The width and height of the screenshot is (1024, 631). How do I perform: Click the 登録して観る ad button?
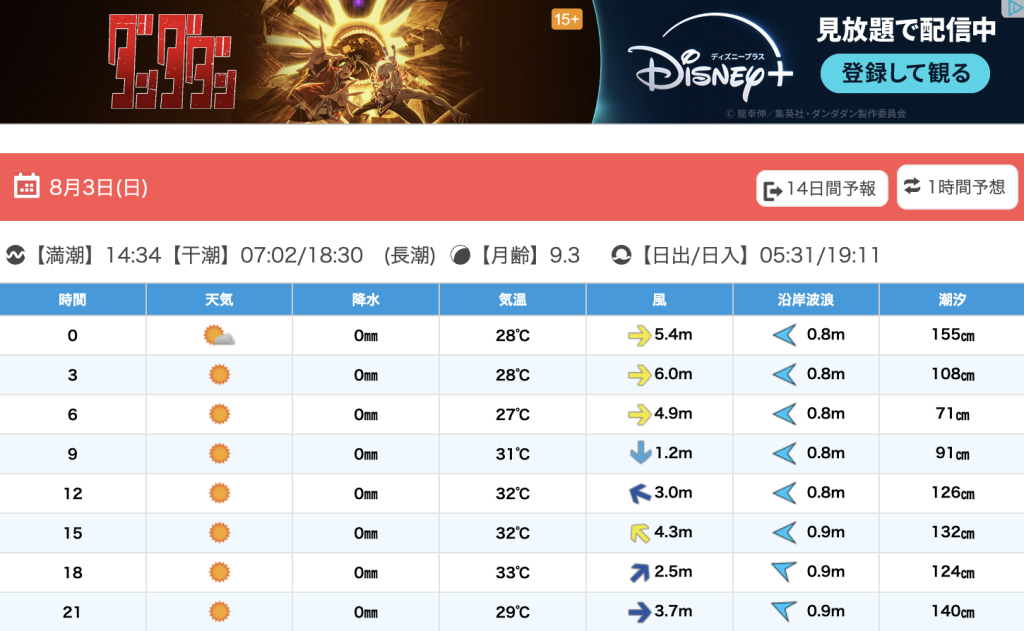click(x=905, y=73)
